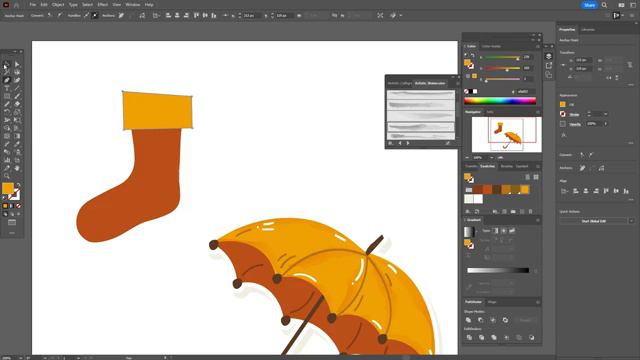This screenshot has height=360, width=640.
Task: Open the Effect menu
Action: tap(102, 4)
